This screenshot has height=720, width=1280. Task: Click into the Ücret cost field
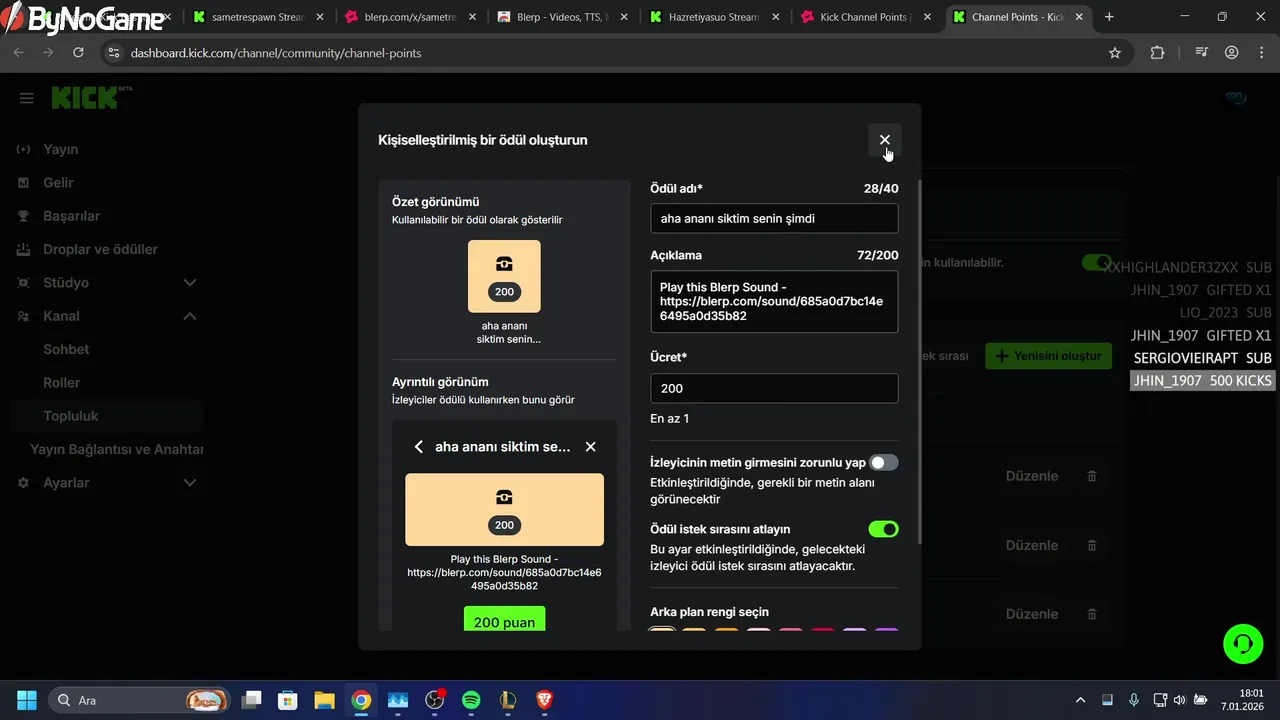[774, 388]
